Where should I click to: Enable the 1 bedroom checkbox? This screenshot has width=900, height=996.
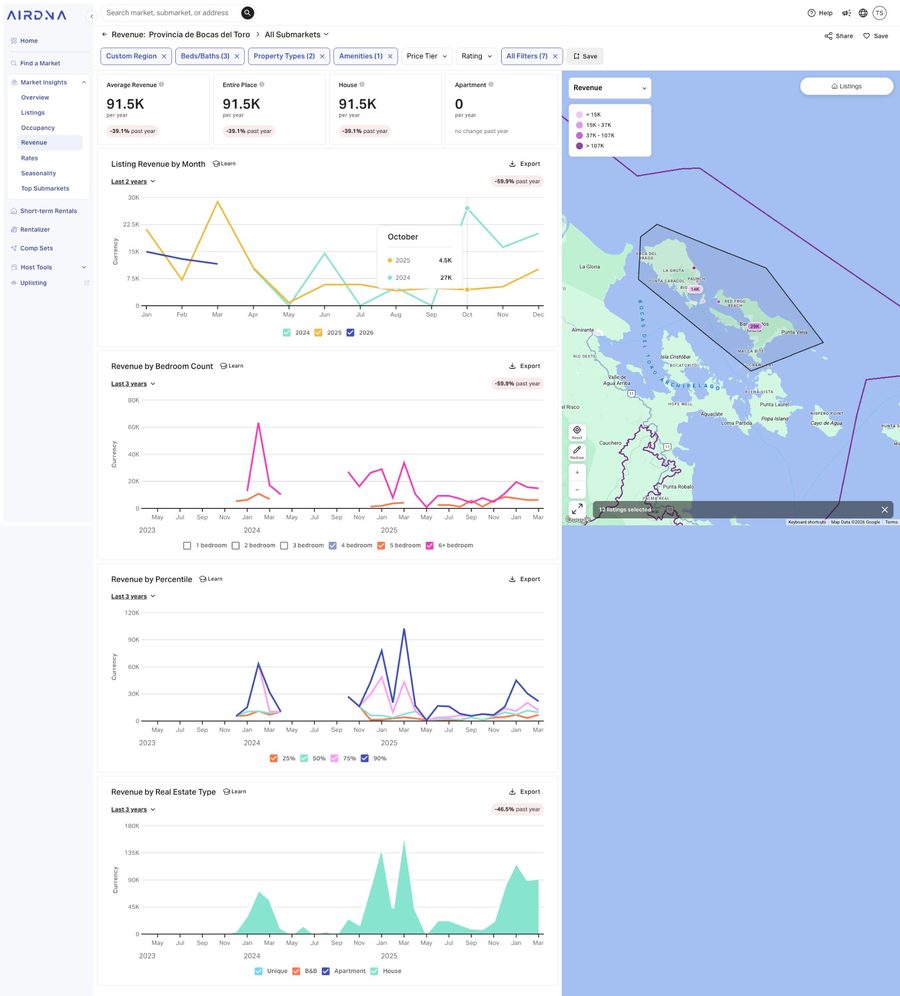click(x=187, y=544)
